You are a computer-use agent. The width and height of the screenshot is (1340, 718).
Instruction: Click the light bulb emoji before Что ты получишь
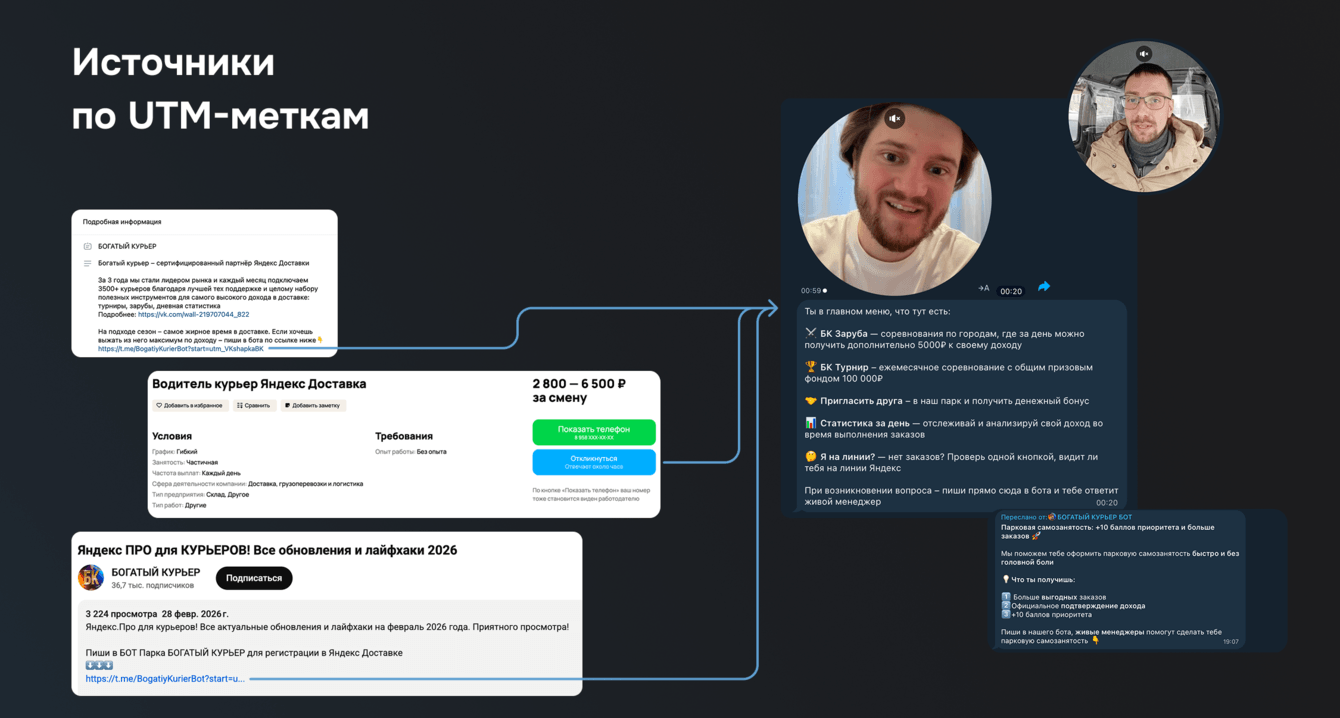point(1005,580)
